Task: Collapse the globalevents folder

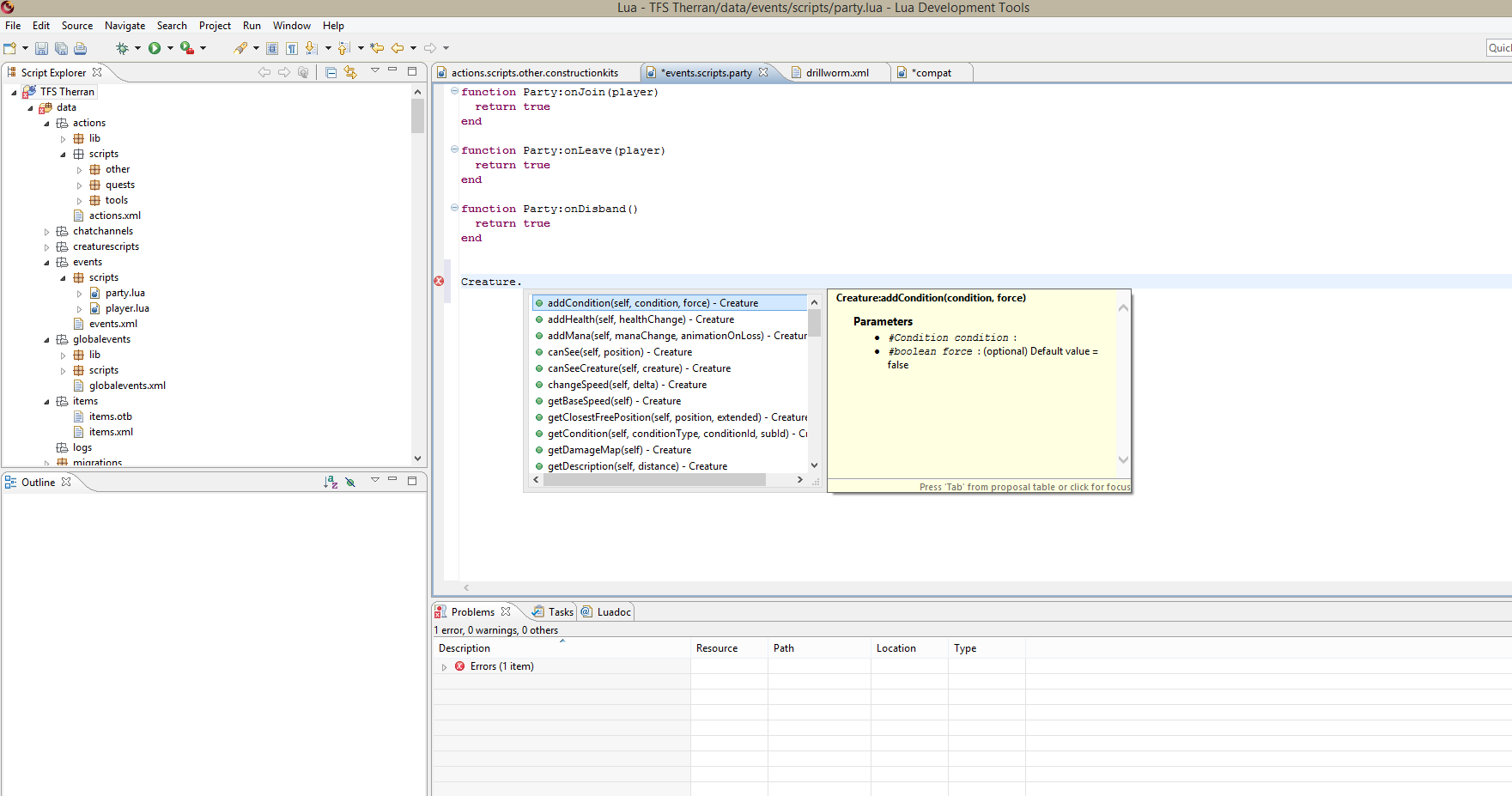Action: pyautogui.click(x=46, y=340)
